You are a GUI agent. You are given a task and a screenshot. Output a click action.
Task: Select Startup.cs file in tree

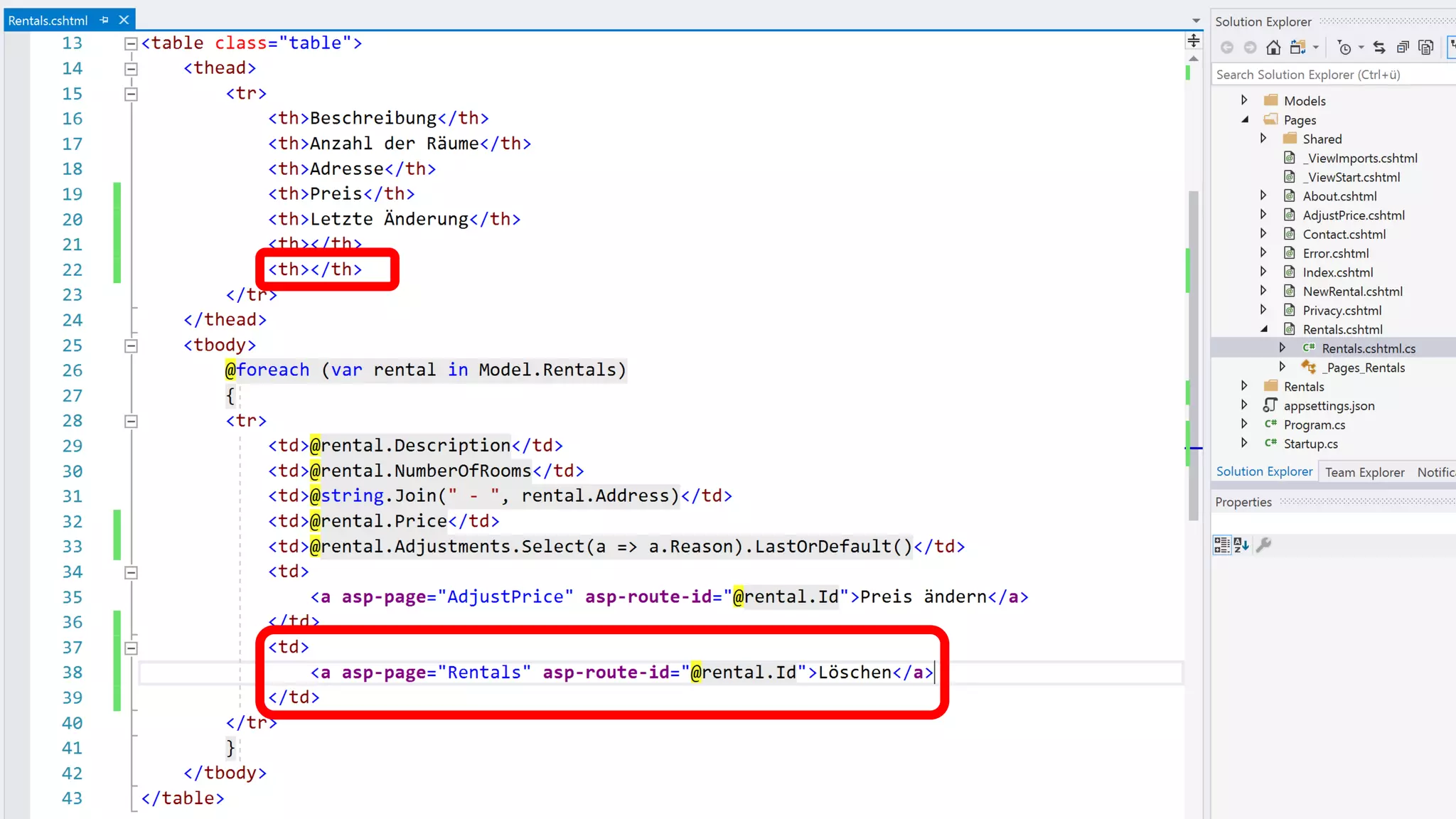pos(1310,444)
